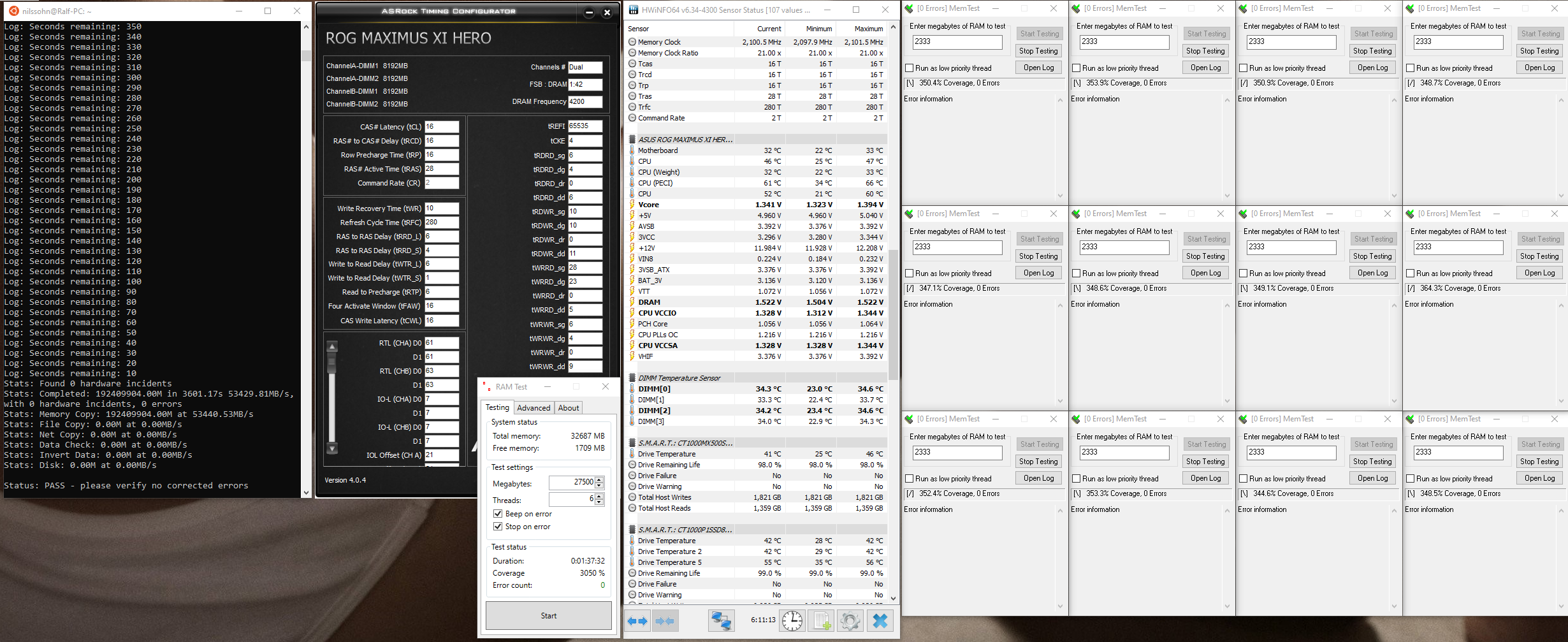Check low priority thread in 352.4% coverage MemTest
Screen dimensions: 1568x642
tap(910, 479)
